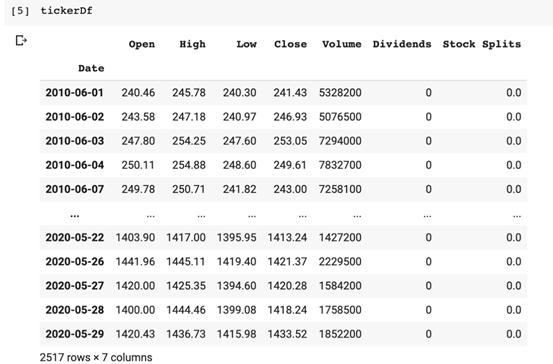Select the 2010-06-01 row index
Image resolution: width=553 pixels, height=364 pixels.
(74, 93)
